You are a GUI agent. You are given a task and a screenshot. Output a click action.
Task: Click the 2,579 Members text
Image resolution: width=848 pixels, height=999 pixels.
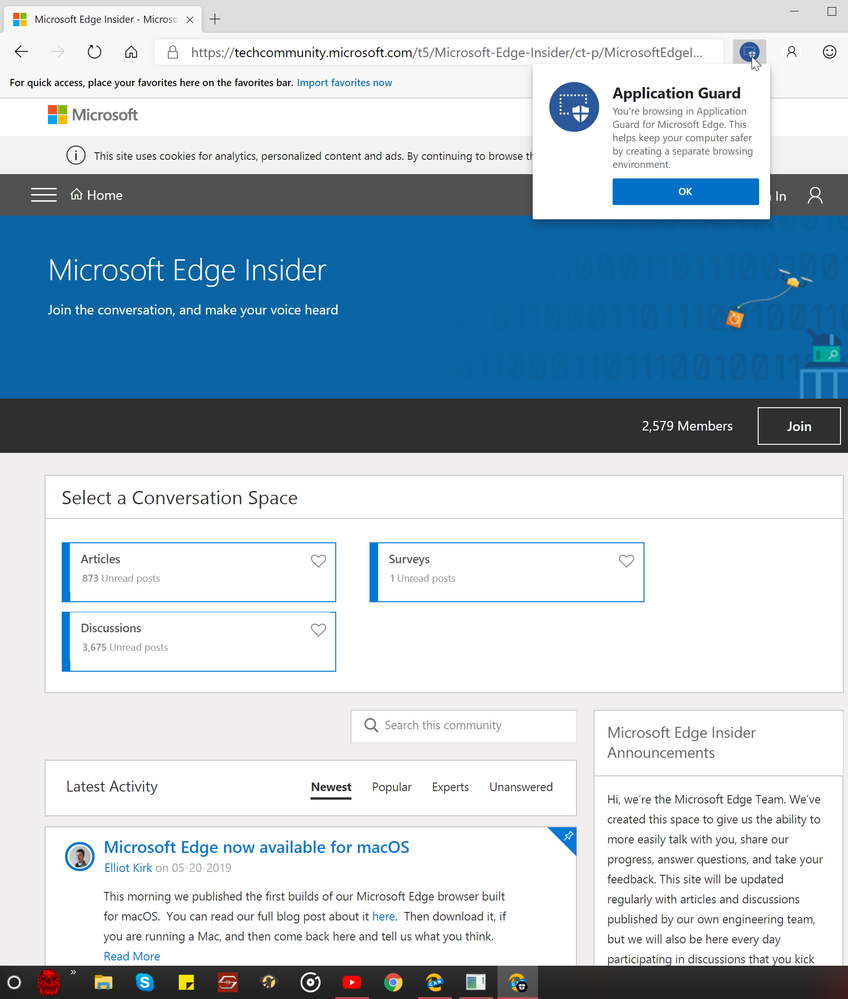coord(687,426)
